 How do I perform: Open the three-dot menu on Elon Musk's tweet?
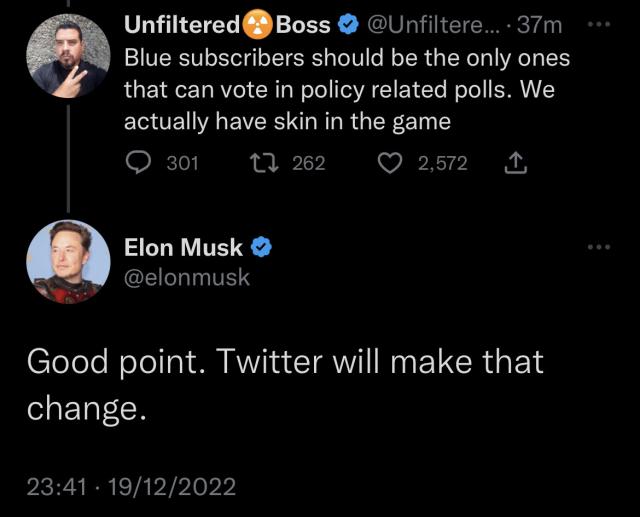click(598, 246)
